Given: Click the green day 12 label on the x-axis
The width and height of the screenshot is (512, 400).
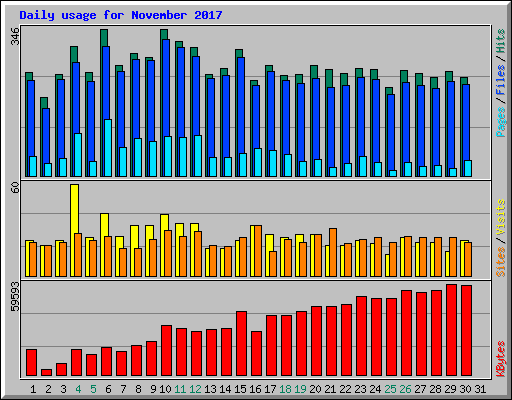Looking at the screenshot, I should 195,389.
